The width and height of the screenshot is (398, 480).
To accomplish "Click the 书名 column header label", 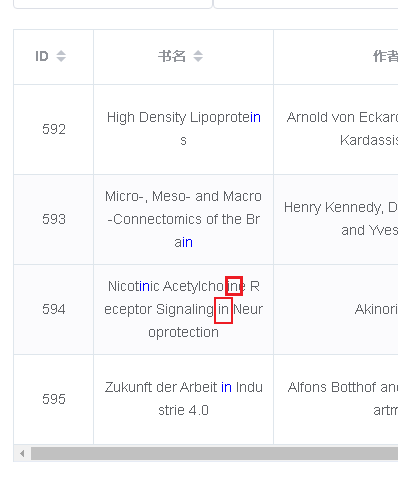I will coord(172,56).
